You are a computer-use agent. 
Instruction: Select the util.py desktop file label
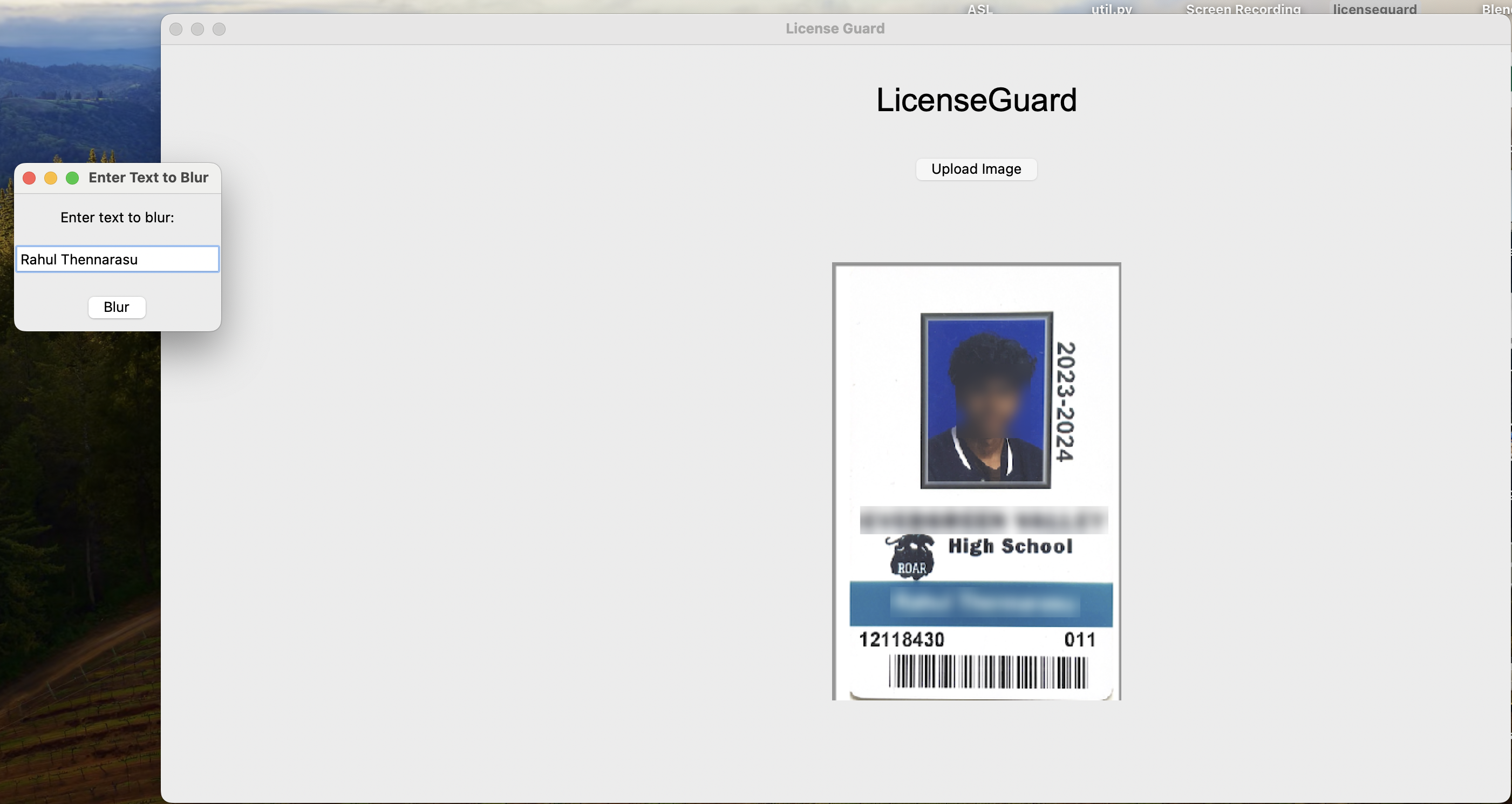click(1111, 9)
